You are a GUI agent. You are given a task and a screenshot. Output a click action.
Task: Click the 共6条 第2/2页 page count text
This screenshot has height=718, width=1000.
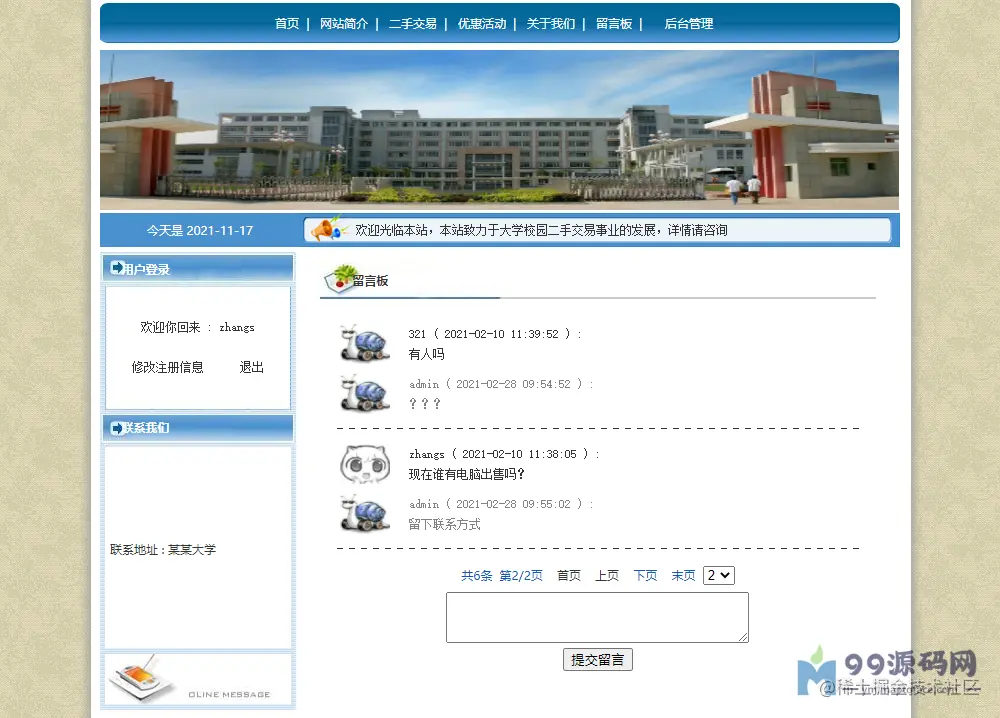tap(502, 576)
